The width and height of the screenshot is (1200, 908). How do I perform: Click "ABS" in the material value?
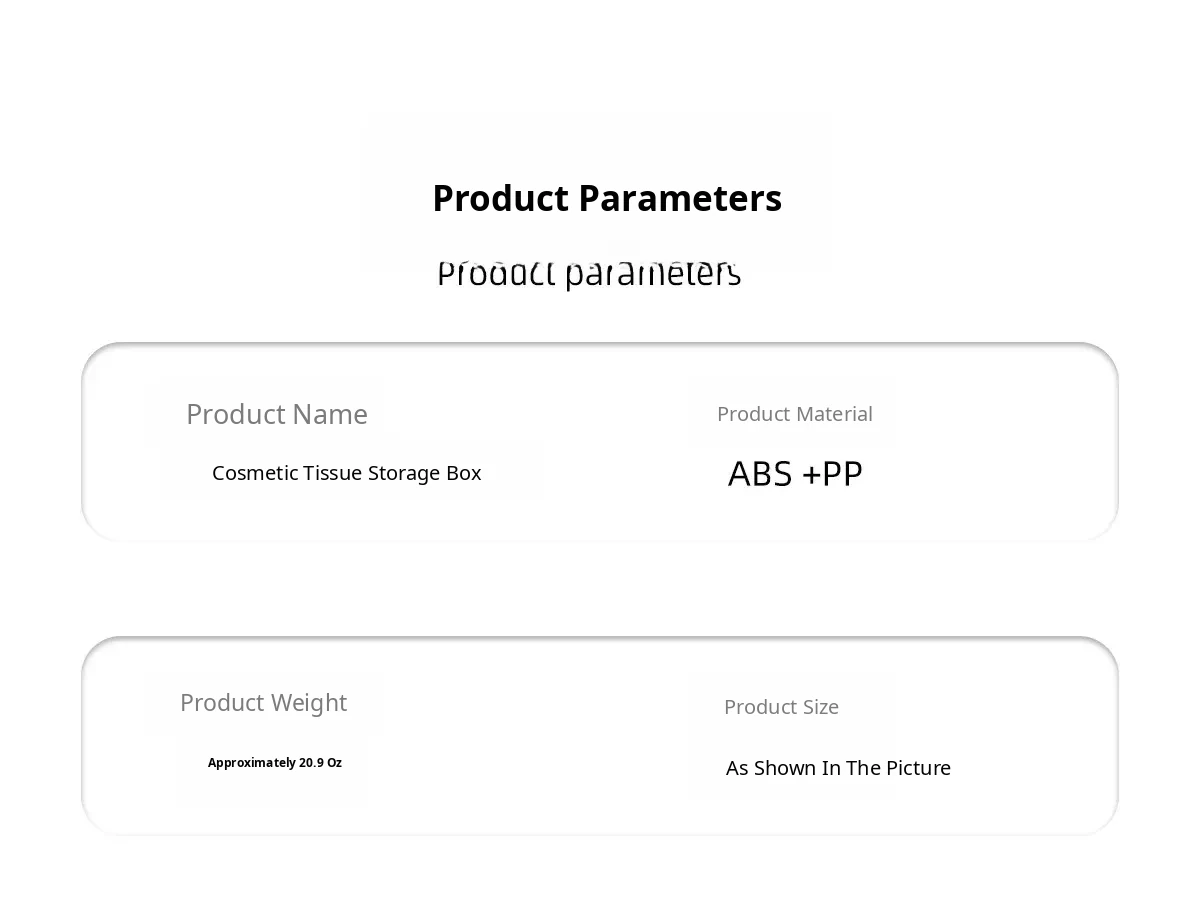[x=760, y=474]
